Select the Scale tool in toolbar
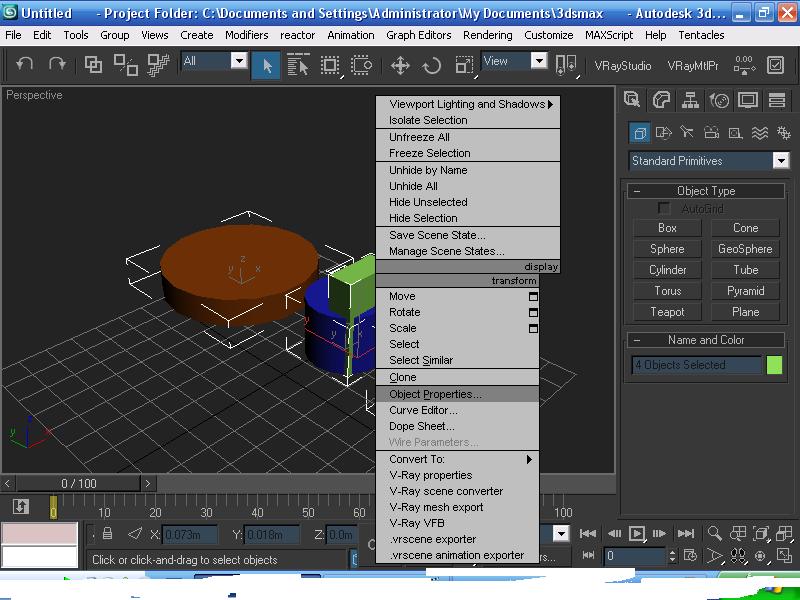Viewport: 800px width, 600px height. [x=464, y=65]
